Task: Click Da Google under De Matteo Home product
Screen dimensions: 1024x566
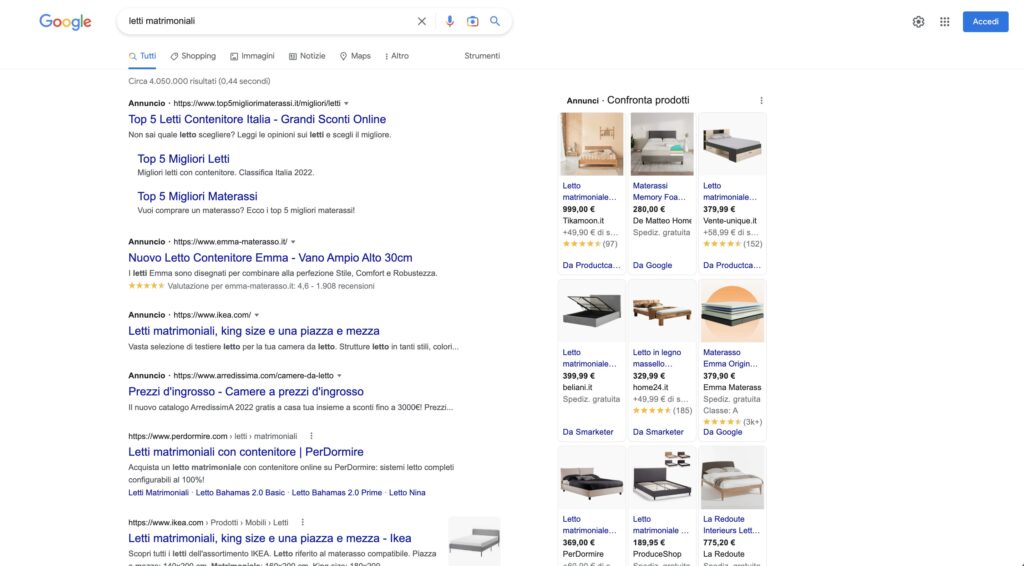Action: [652, 266]
